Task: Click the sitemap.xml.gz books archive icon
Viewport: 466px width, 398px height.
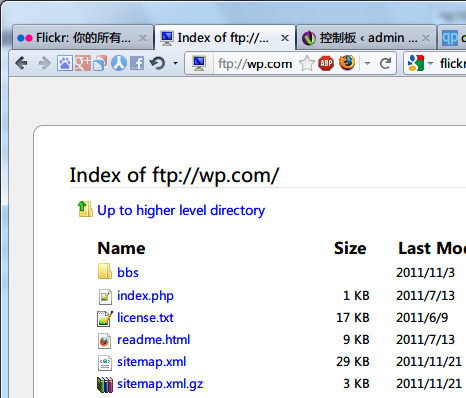Action: [105, 385]
